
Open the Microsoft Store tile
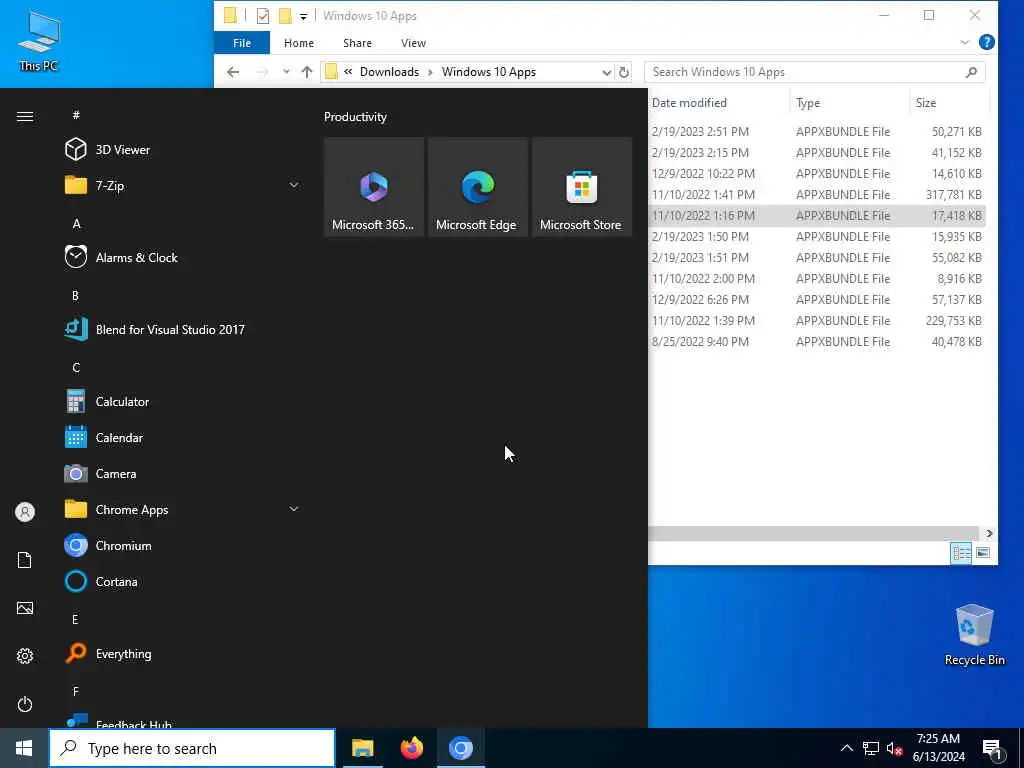pos(582,187)
